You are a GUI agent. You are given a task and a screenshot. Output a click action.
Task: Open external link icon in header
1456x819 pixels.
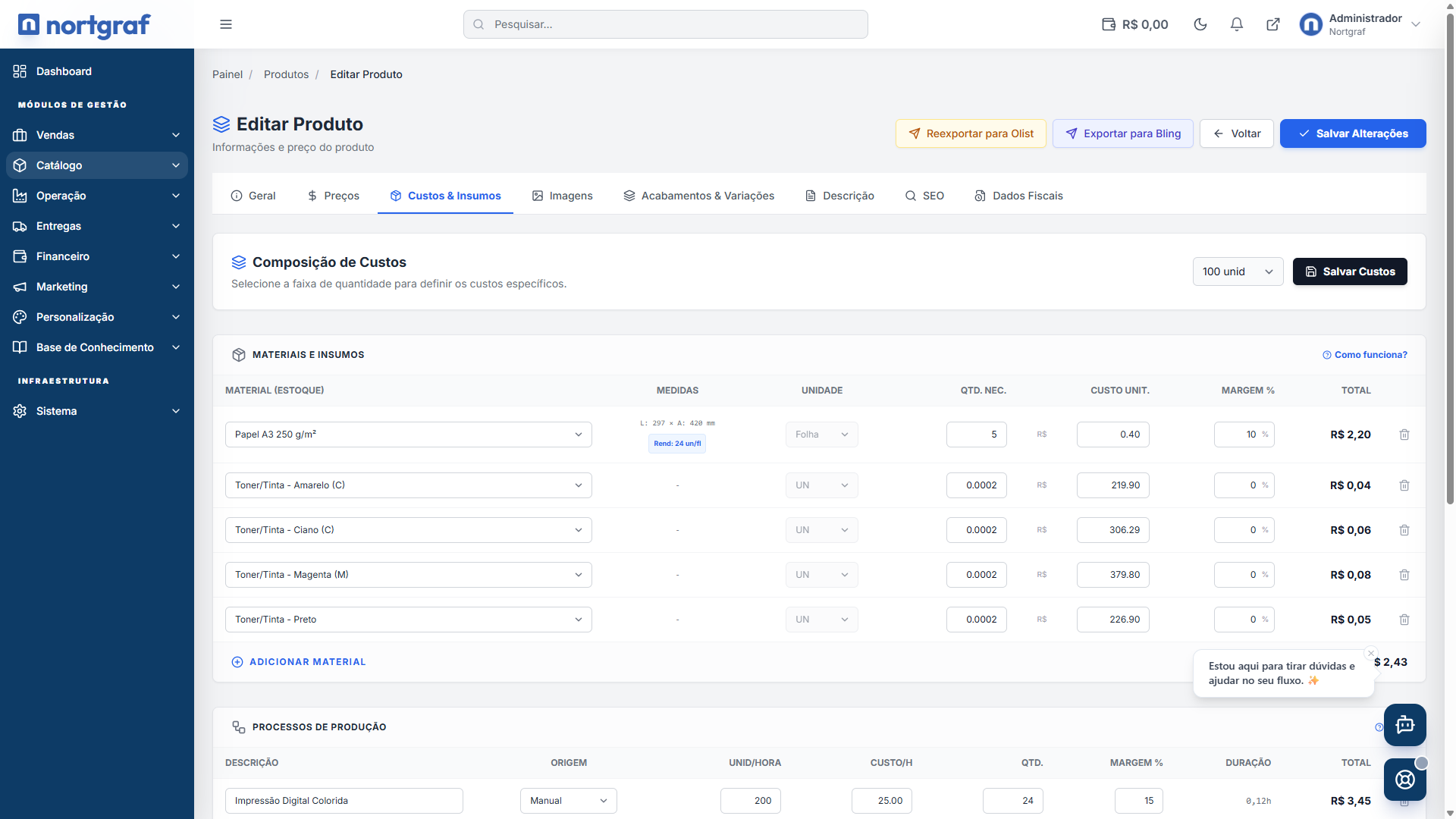(1273, 24)
